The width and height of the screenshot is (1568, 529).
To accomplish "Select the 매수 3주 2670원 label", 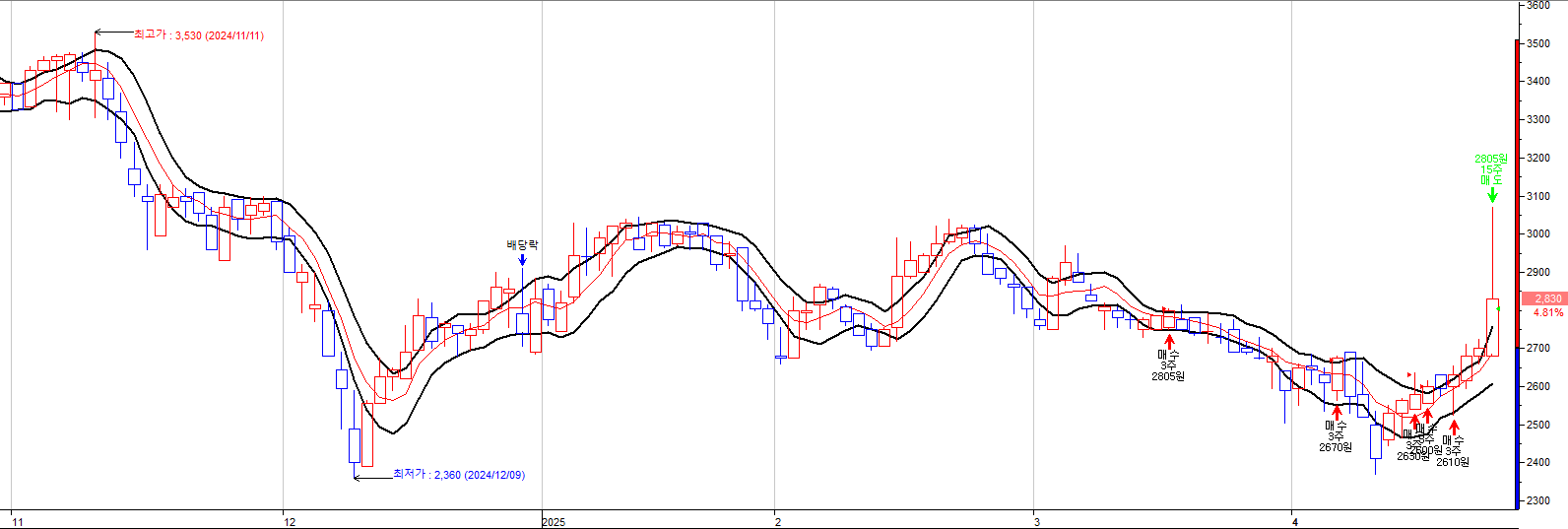I will point(1336,436).
